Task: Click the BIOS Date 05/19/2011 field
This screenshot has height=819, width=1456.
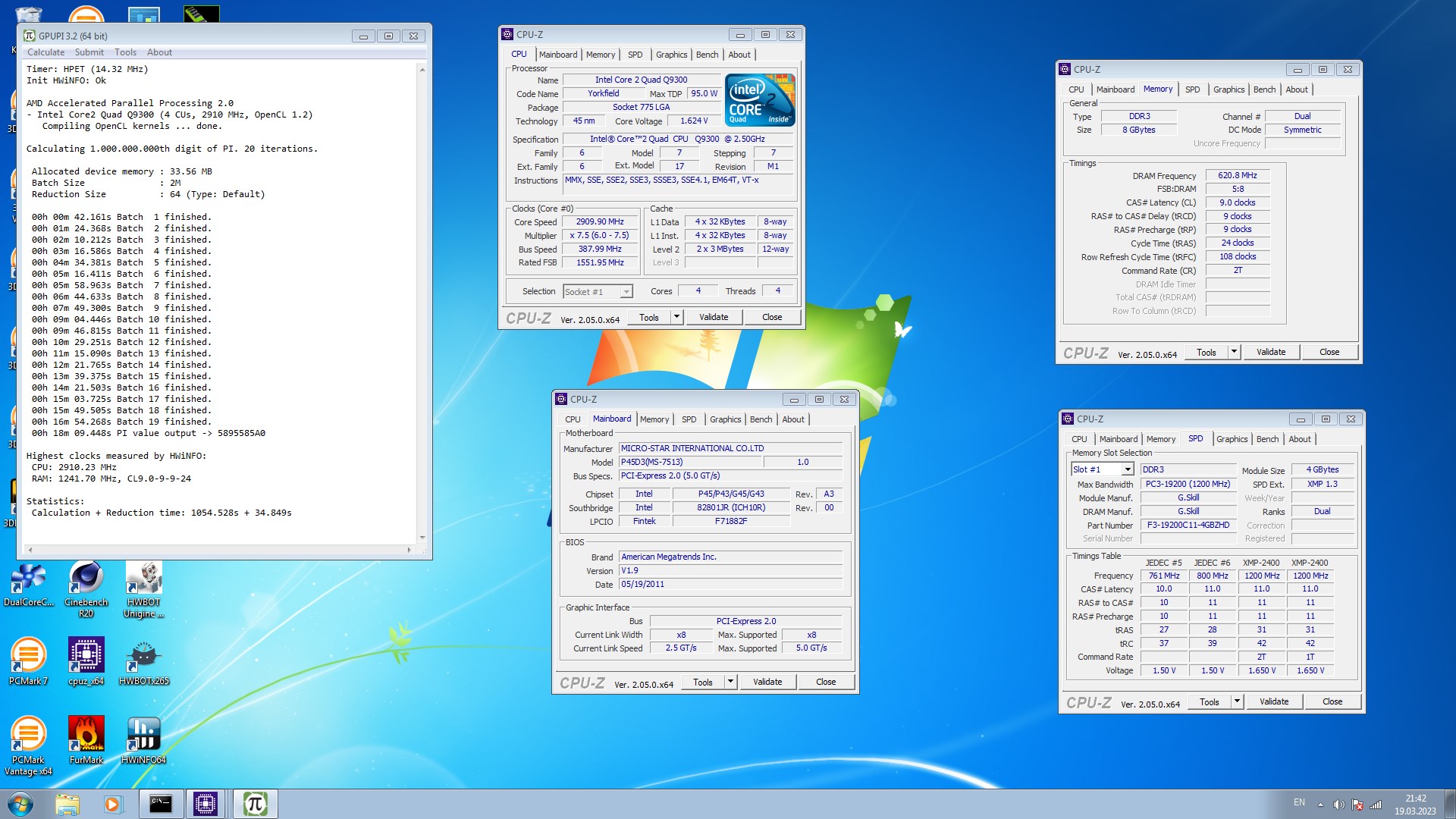Action: coord(730,584)
